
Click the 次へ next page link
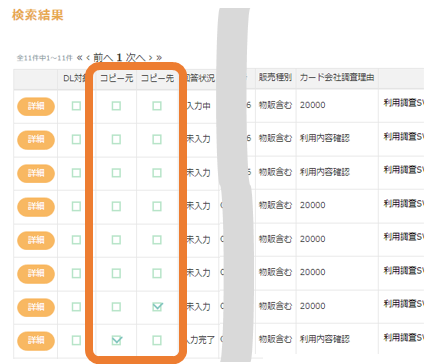(x=135, y=58)
